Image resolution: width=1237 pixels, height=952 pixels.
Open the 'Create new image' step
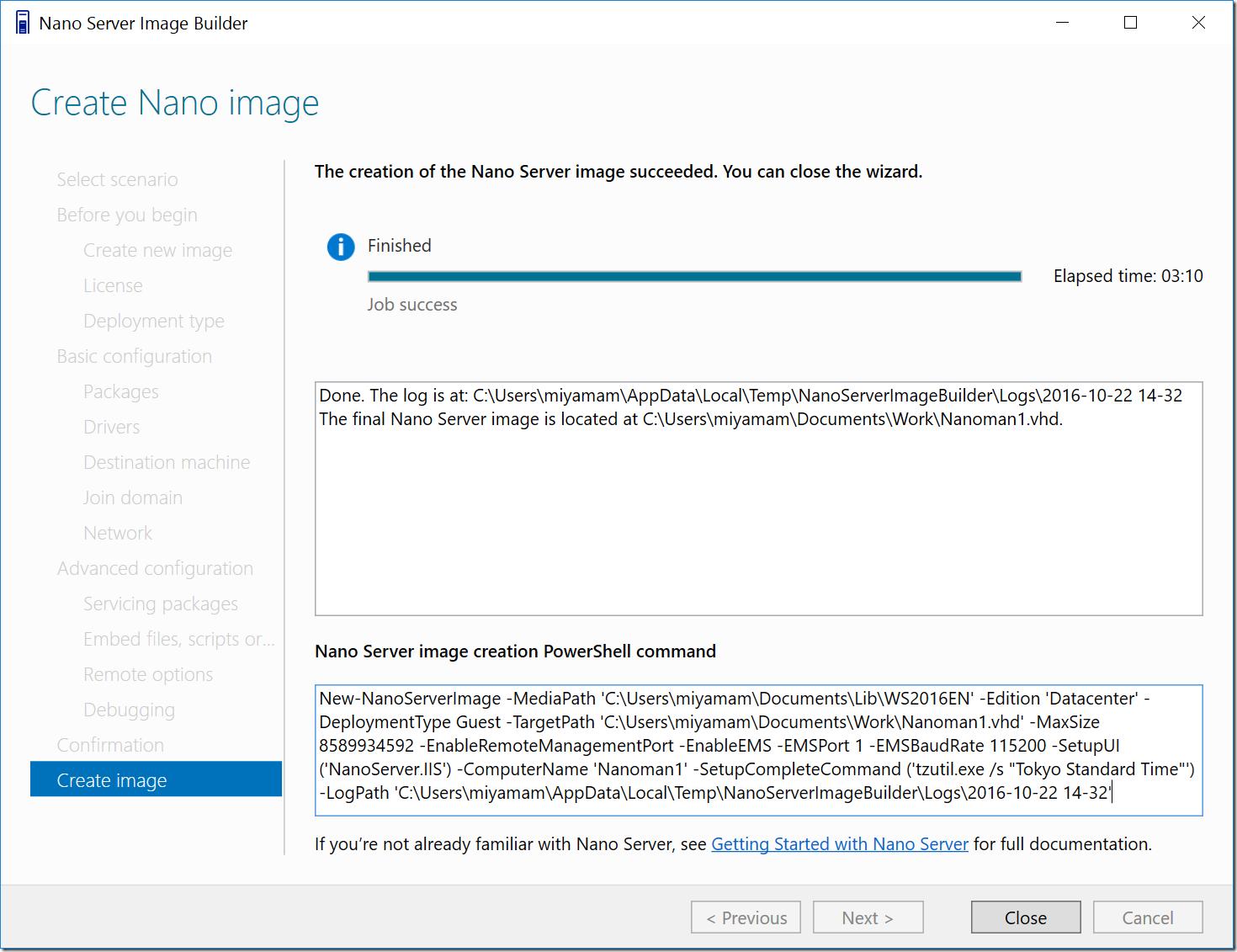(x=158, y=250)
